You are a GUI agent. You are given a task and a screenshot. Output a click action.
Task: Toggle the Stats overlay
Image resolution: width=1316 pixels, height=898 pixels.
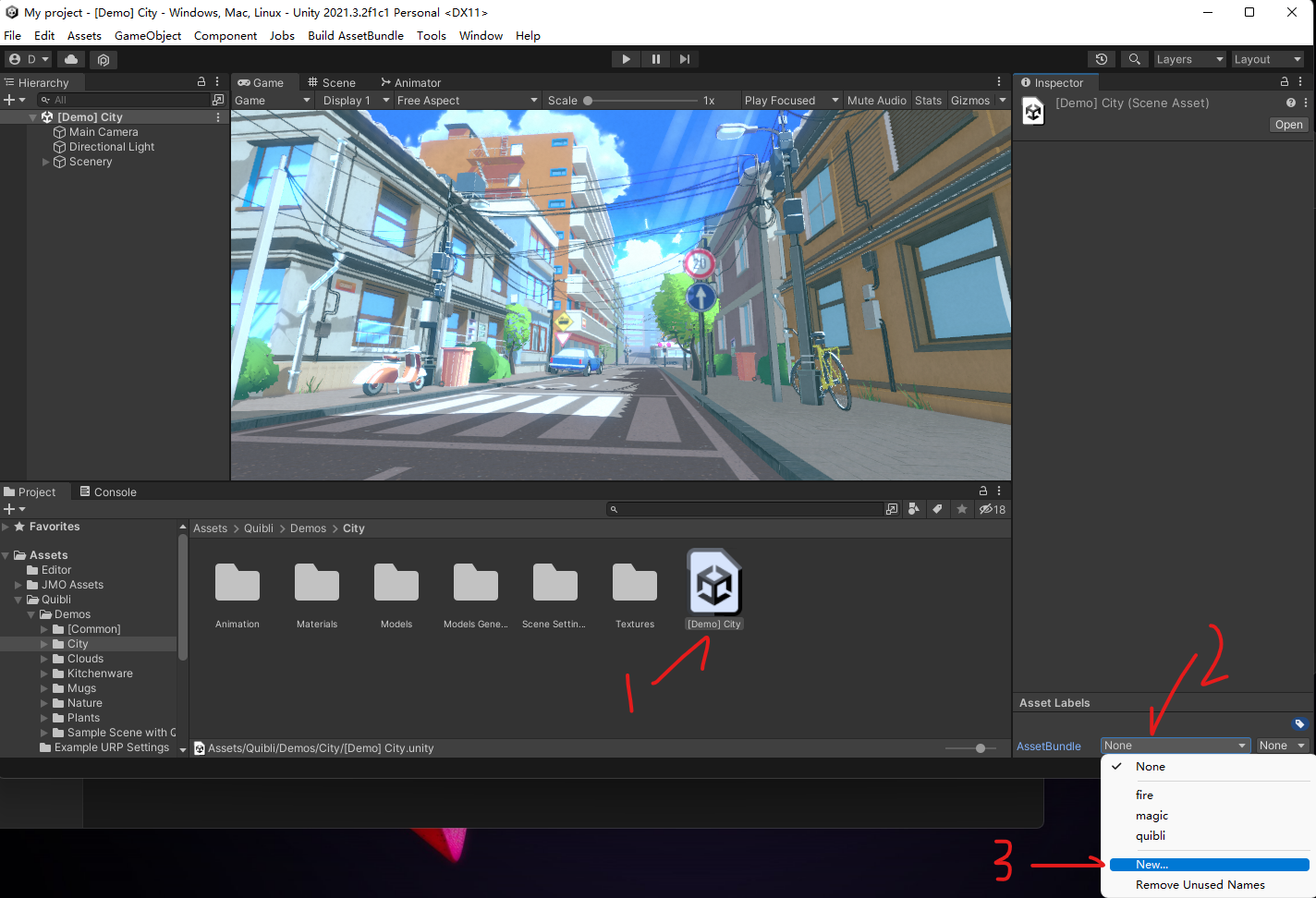pyautogui.click(x=928, y=101)
